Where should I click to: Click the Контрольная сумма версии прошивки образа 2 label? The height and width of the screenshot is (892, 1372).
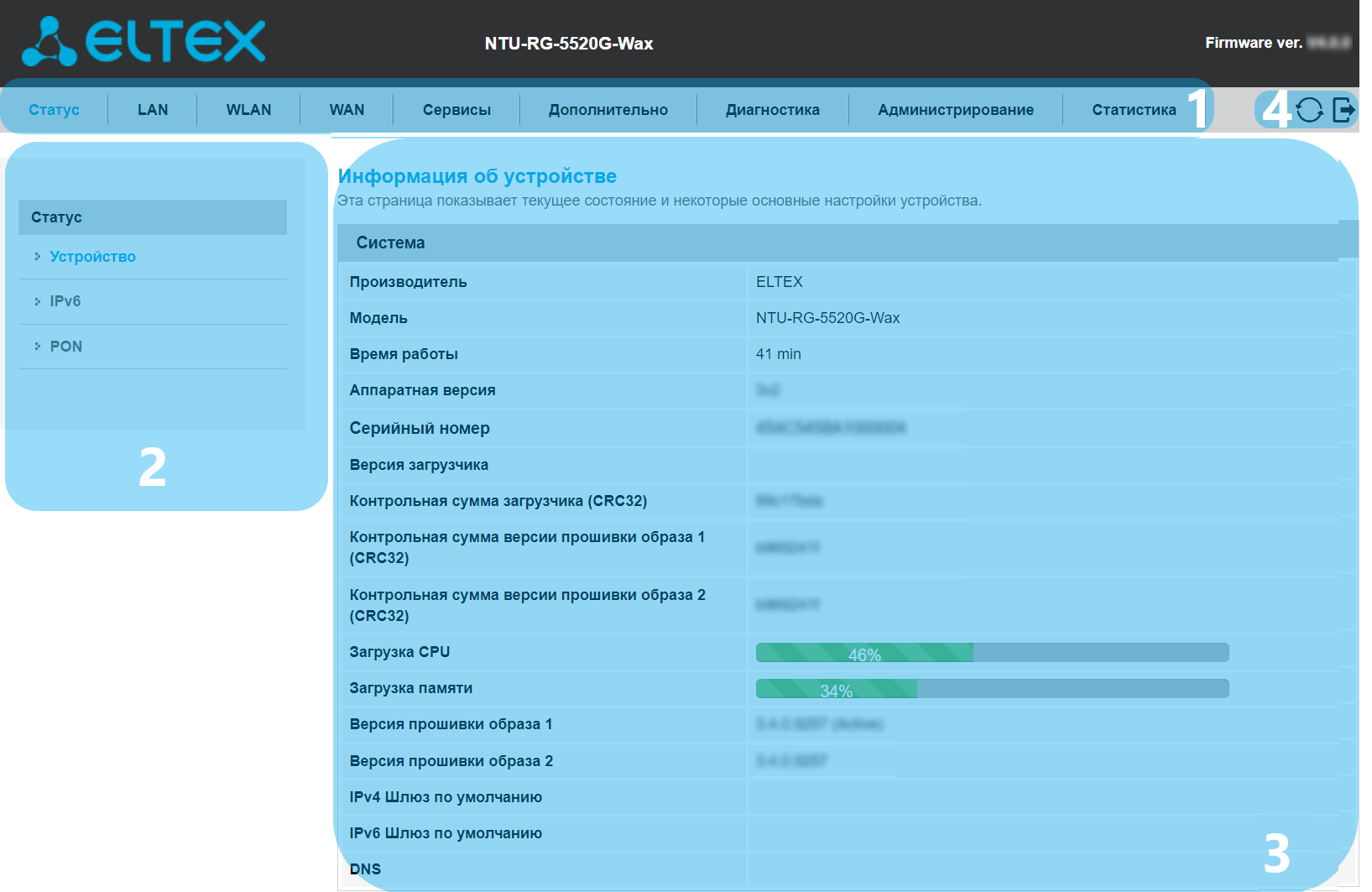528,605
